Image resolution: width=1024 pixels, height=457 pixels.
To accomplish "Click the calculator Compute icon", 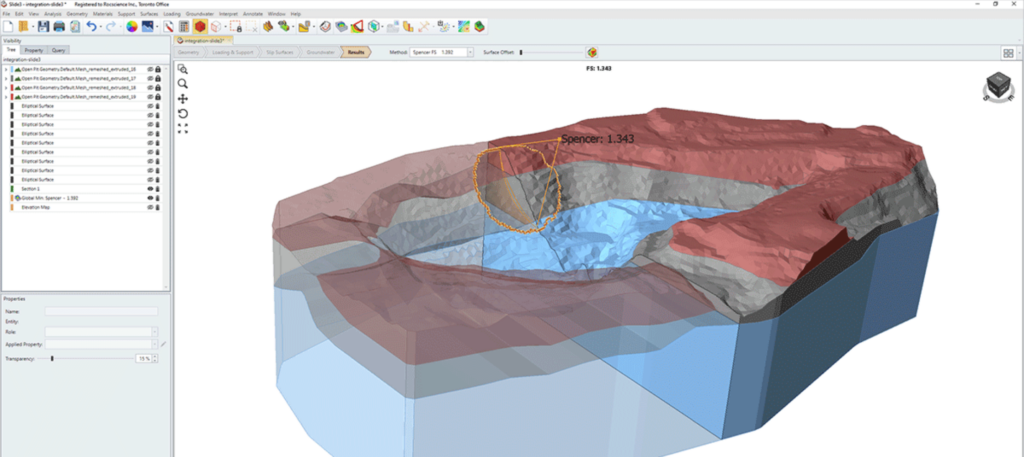I will (x=184, y=27).
